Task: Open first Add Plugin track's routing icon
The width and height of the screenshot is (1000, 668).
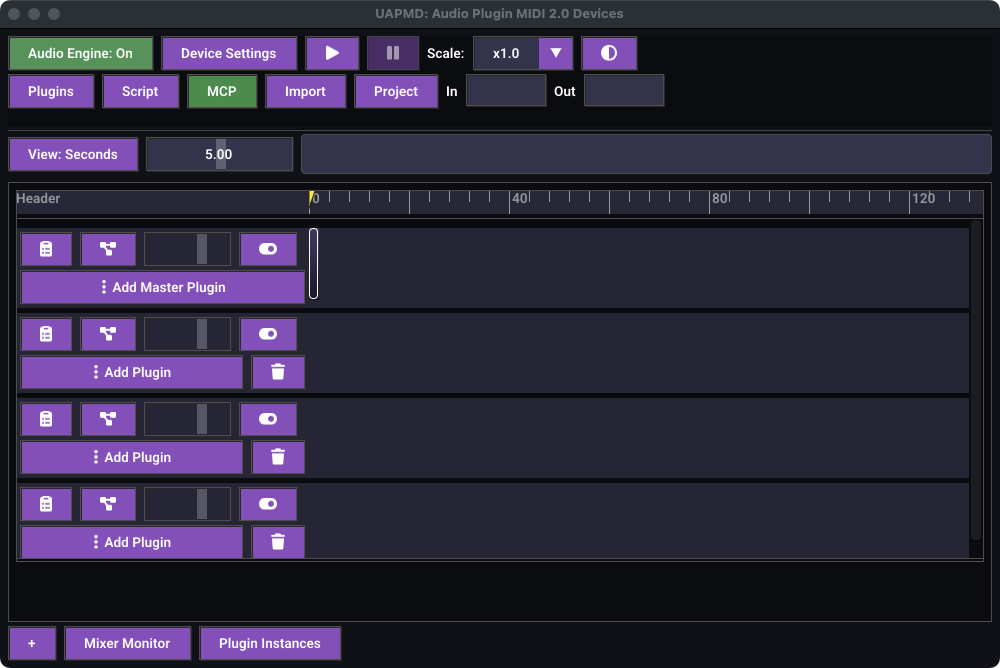Action: pyautogui.click(x=108, y=334)
